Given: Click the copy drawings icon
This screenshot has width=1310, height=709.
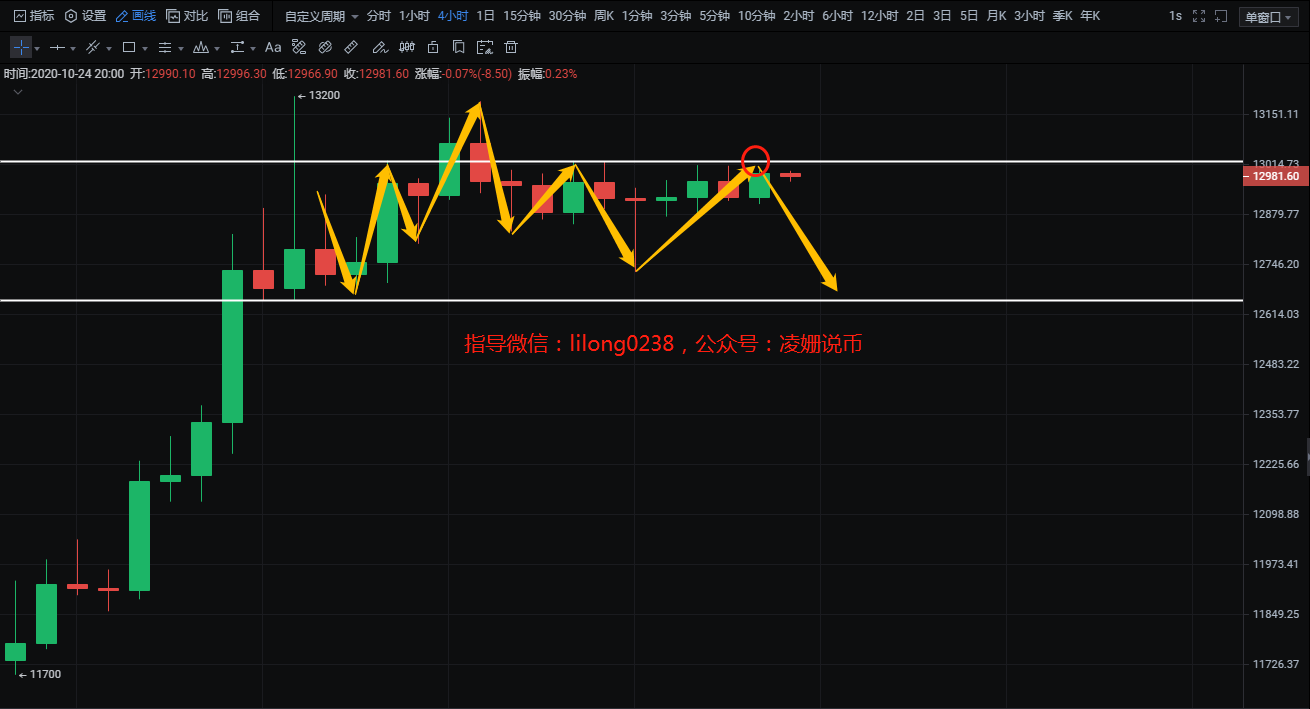Looking at the screenshot, I should click(x=458, y=47).
